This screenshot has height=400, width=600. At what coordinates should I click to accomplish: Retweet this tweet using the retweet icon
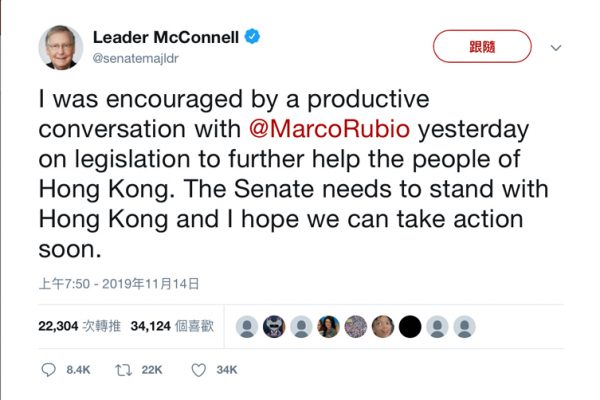(124, 370)
